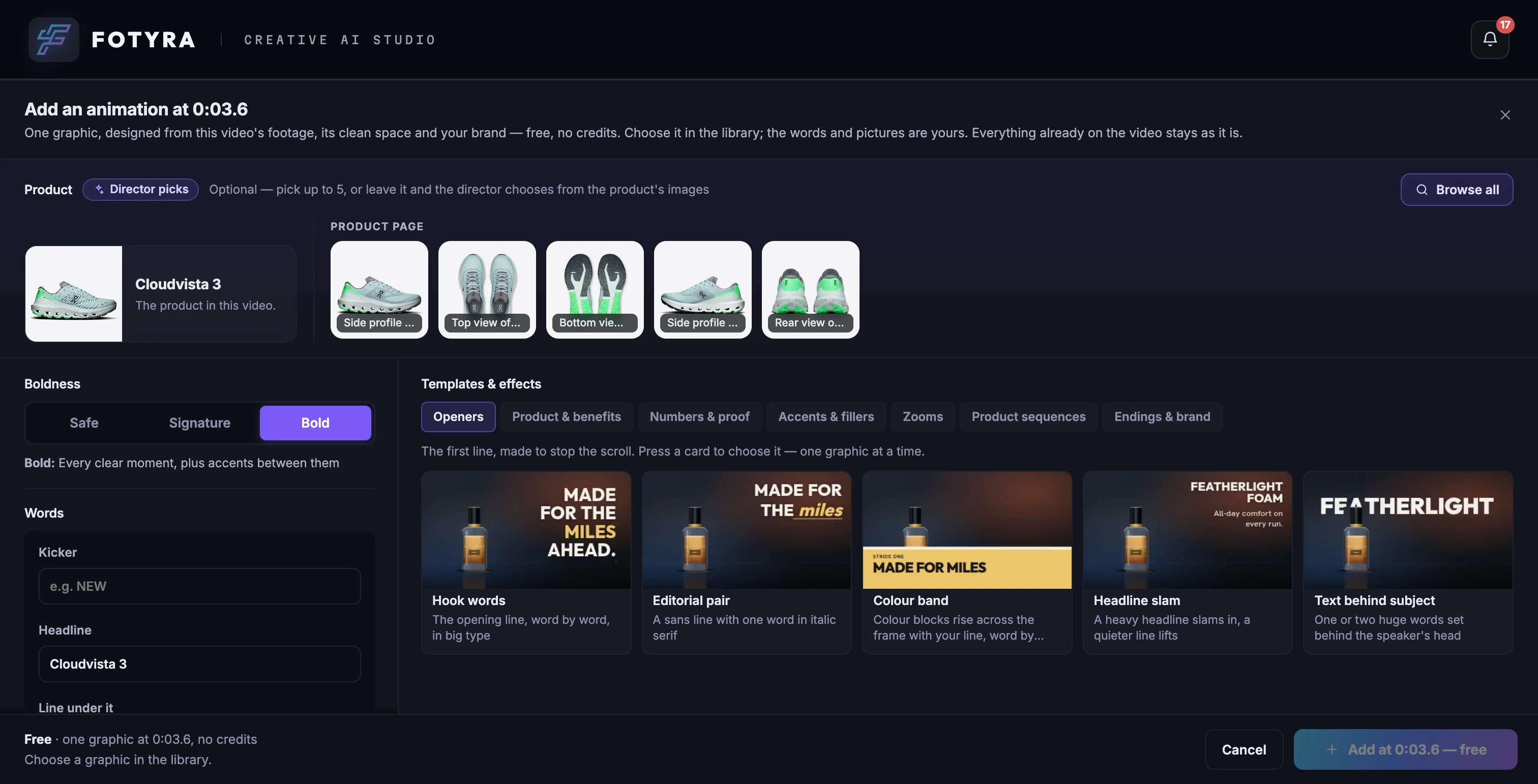Pick the first Side profile shoe image
The image size is (1538, 784).
coord(379,289)
